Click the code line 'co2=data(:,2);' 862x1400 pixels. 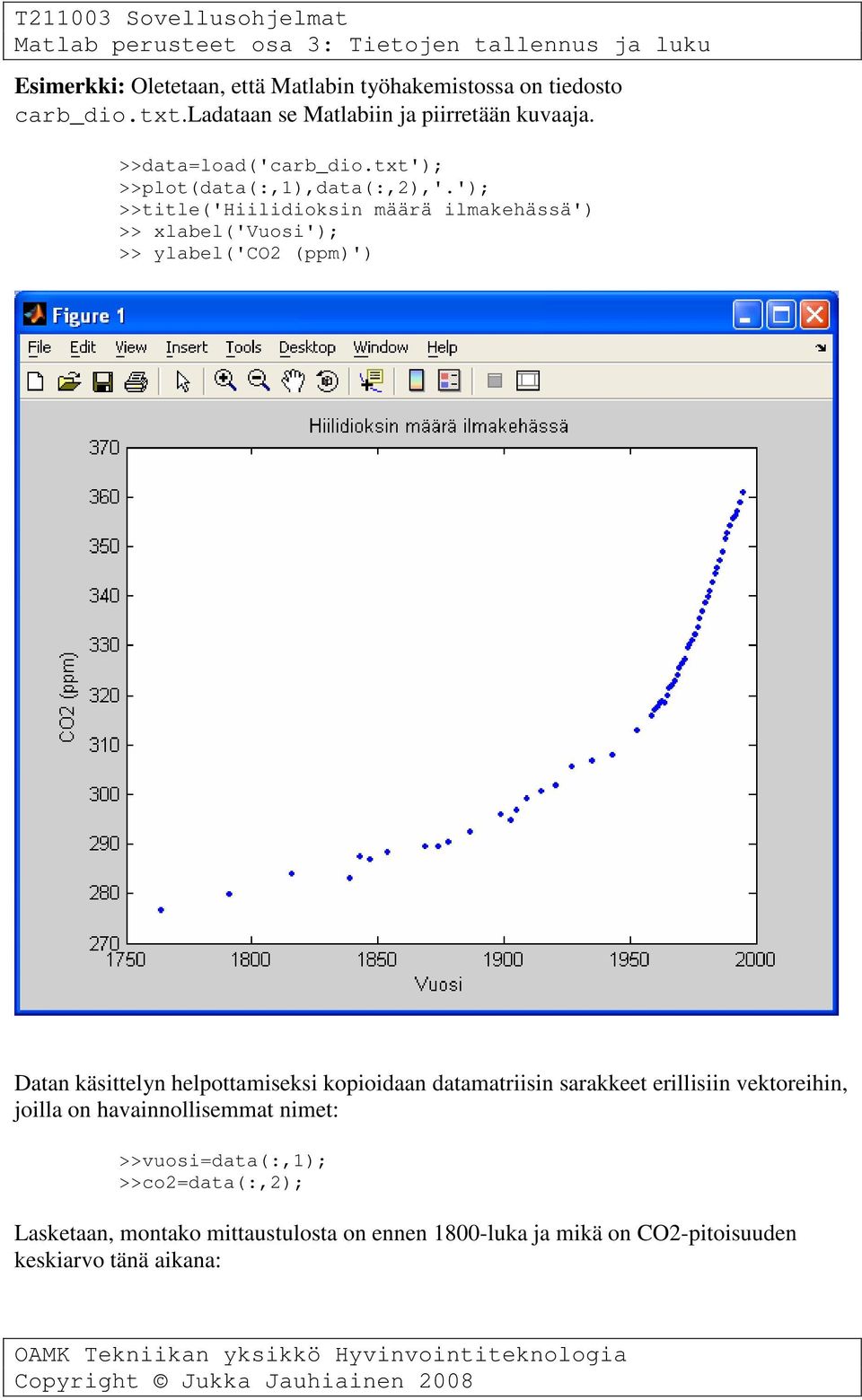pos(211,1183)
